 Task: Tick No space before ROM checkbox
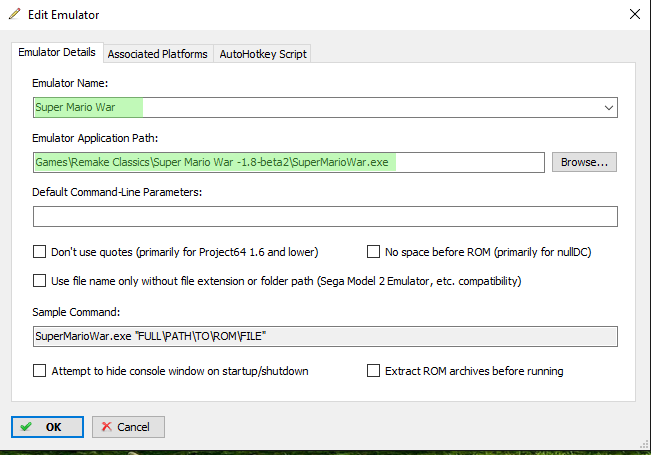(373, 252)
